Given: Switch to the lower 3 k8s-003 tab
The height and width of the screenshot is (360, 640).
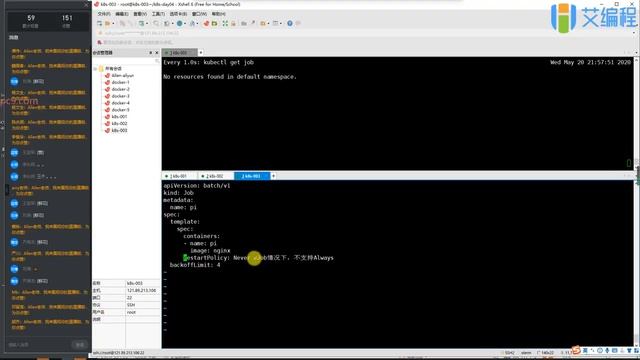Looking at the screenshot, I should click(251, 176).
